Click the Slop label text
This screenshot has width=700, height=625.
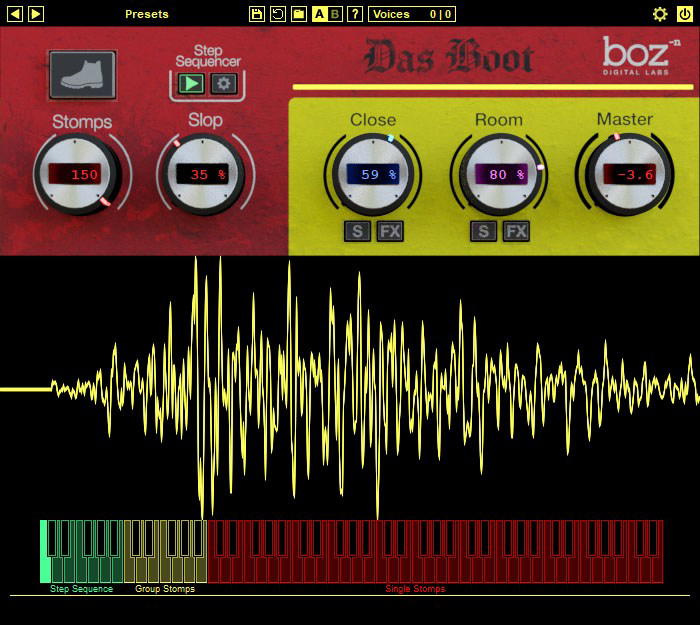pyautogui.click(x=205, y=121)
